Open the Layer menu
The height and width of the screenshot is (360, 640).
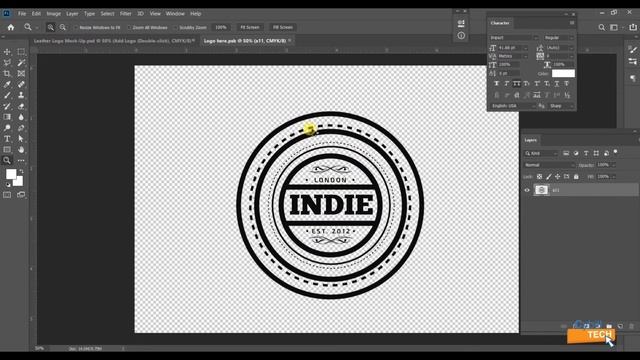point(72,13)
